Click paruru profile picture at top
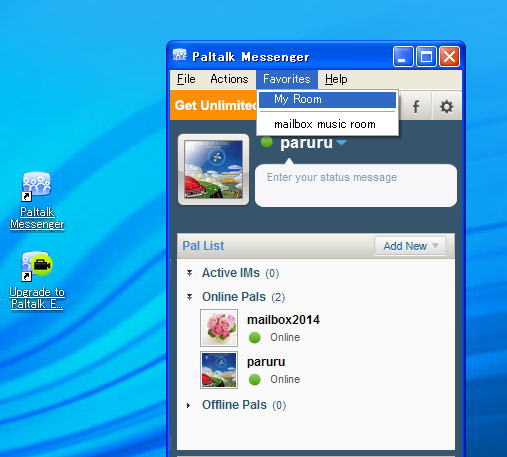Screen dimensions: 507x457 (x=213, y=169)
